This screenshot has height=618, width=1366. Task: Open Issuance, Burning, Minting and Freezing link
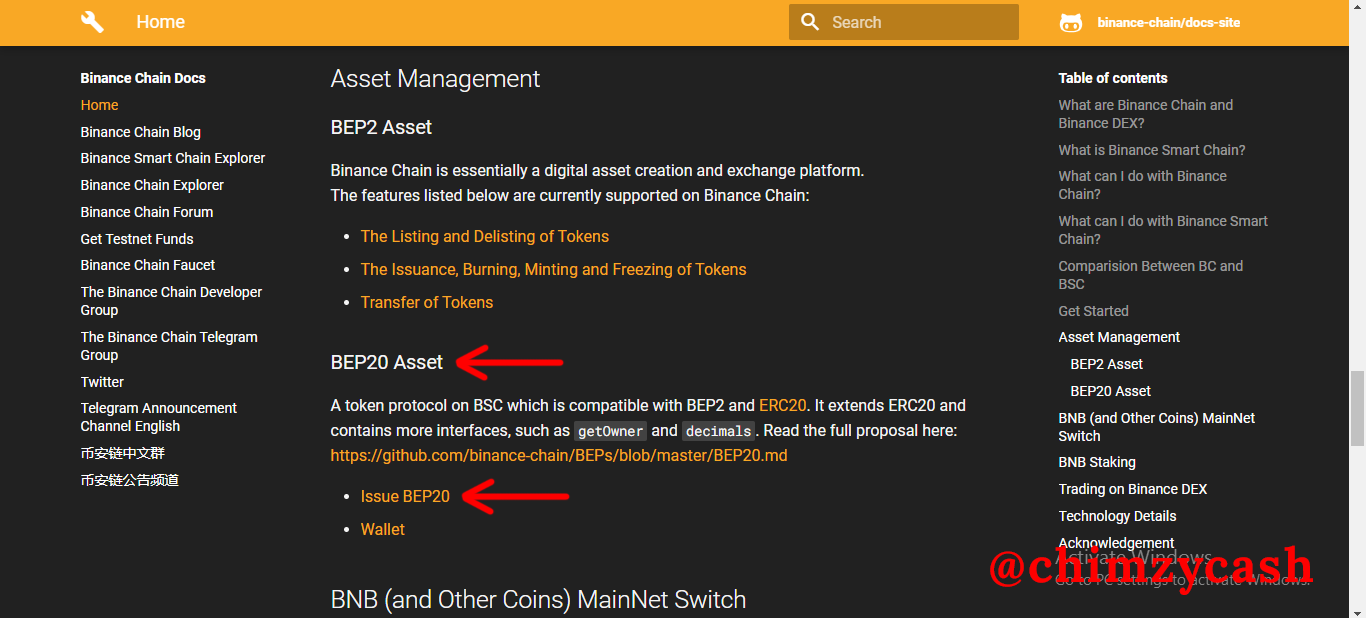point(553,270)
